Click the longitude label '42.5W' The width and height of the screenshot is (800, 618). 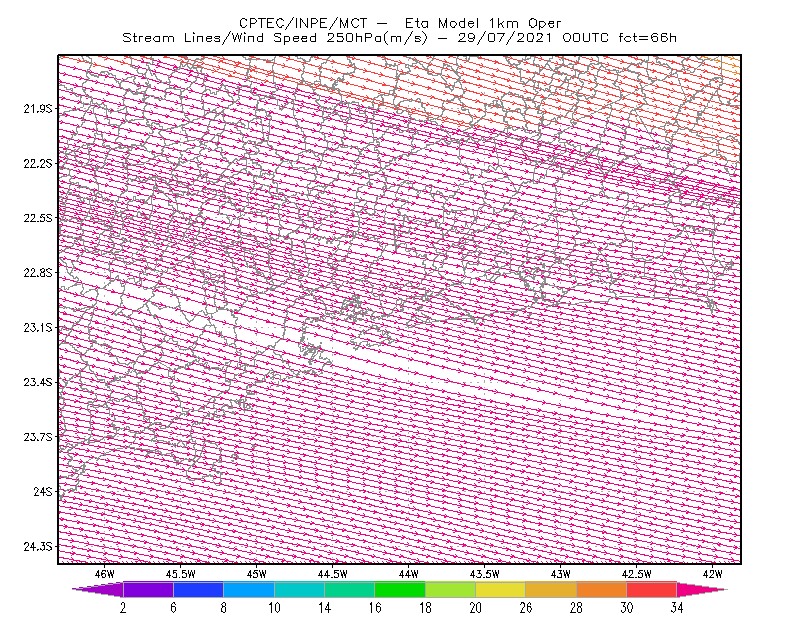pyautogui.click(x=637, y=574)
